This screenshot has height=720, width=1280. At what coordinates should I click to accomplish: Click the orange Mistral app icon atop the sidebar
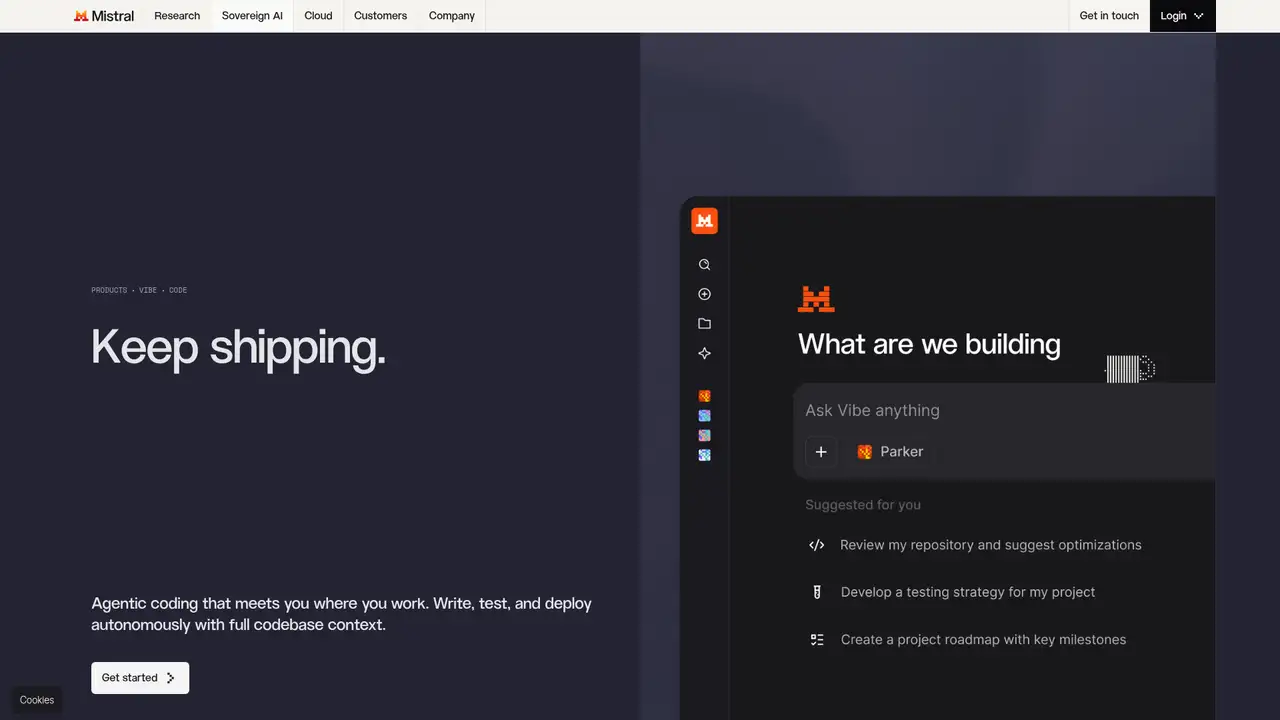click(x=705, y=221)
